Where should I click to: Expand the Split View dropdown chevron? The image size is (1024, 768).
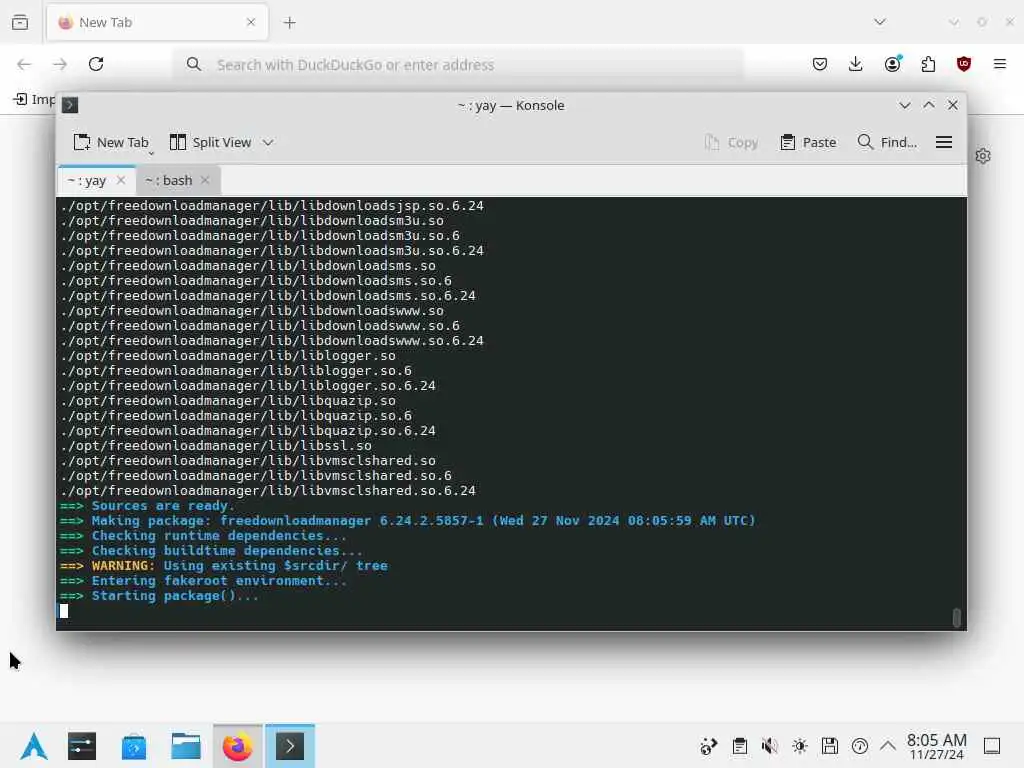click(x=268, y=142)
